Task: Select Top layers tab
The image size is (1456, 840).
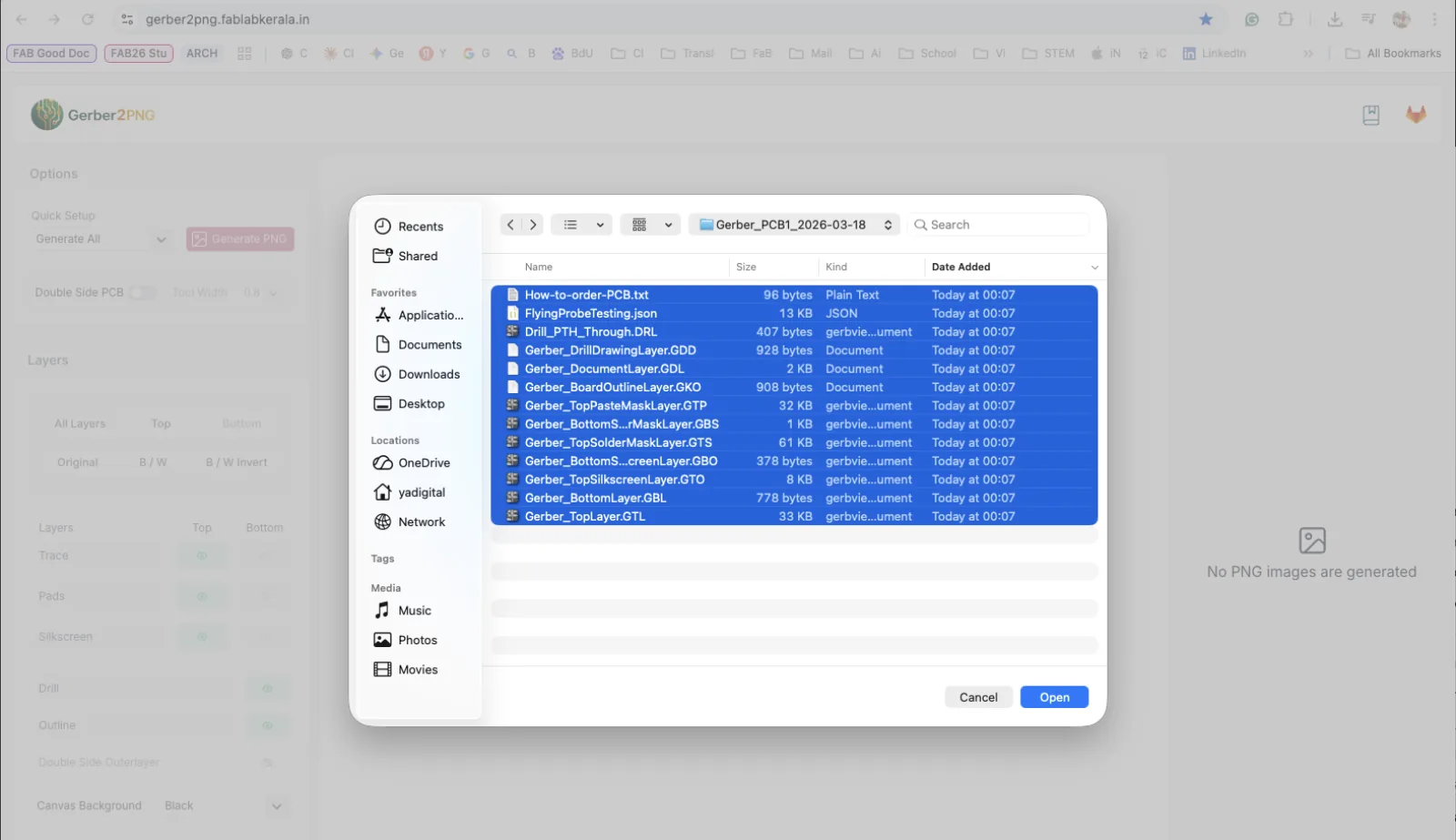Action: coord(161,424)
